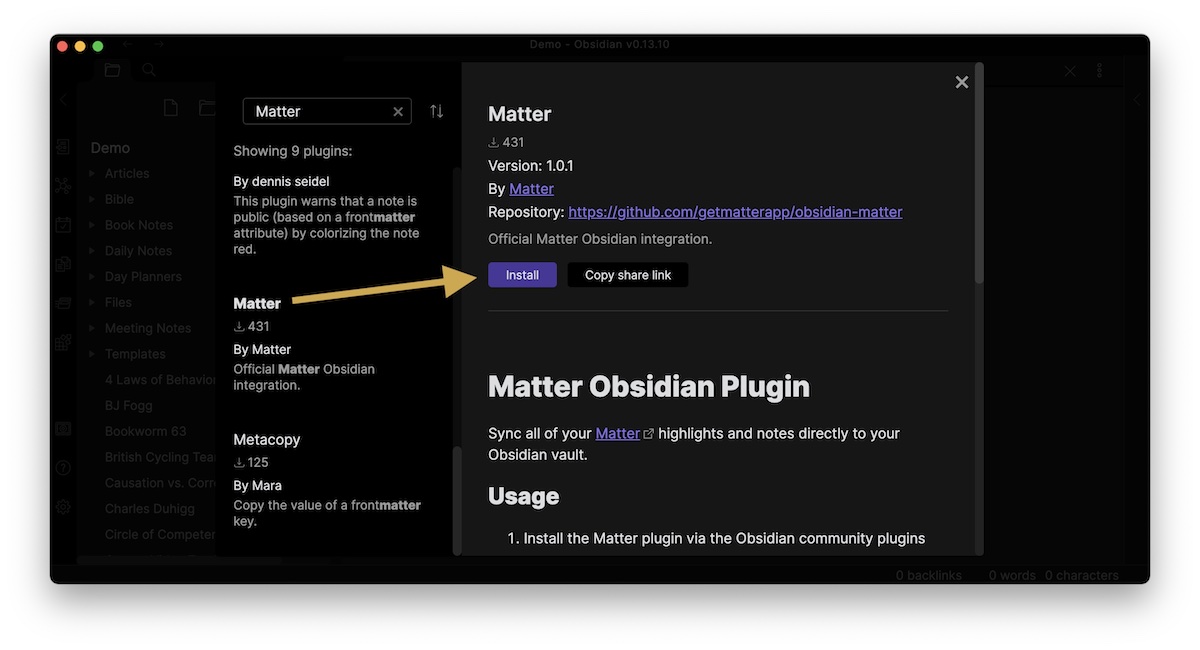1200x650 pixels.
Task: Open the 4 Laws of Behavior note
Action: click(160, 380)
